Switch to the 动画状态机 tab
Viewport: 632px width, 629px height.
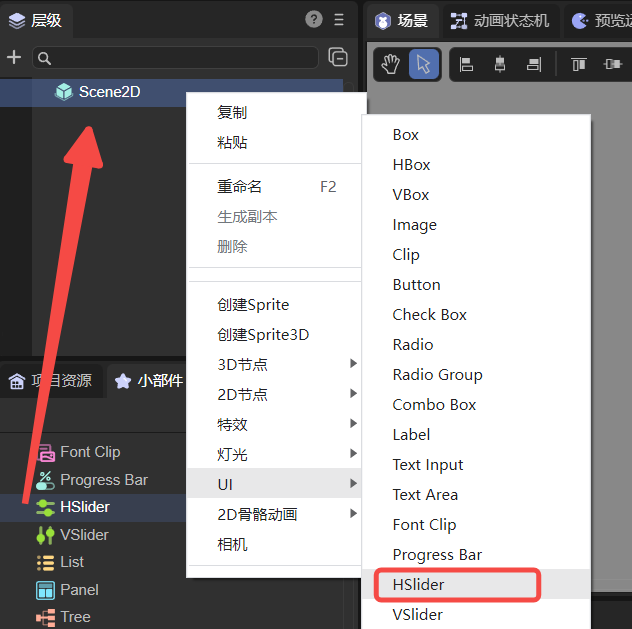click(501, 20)
